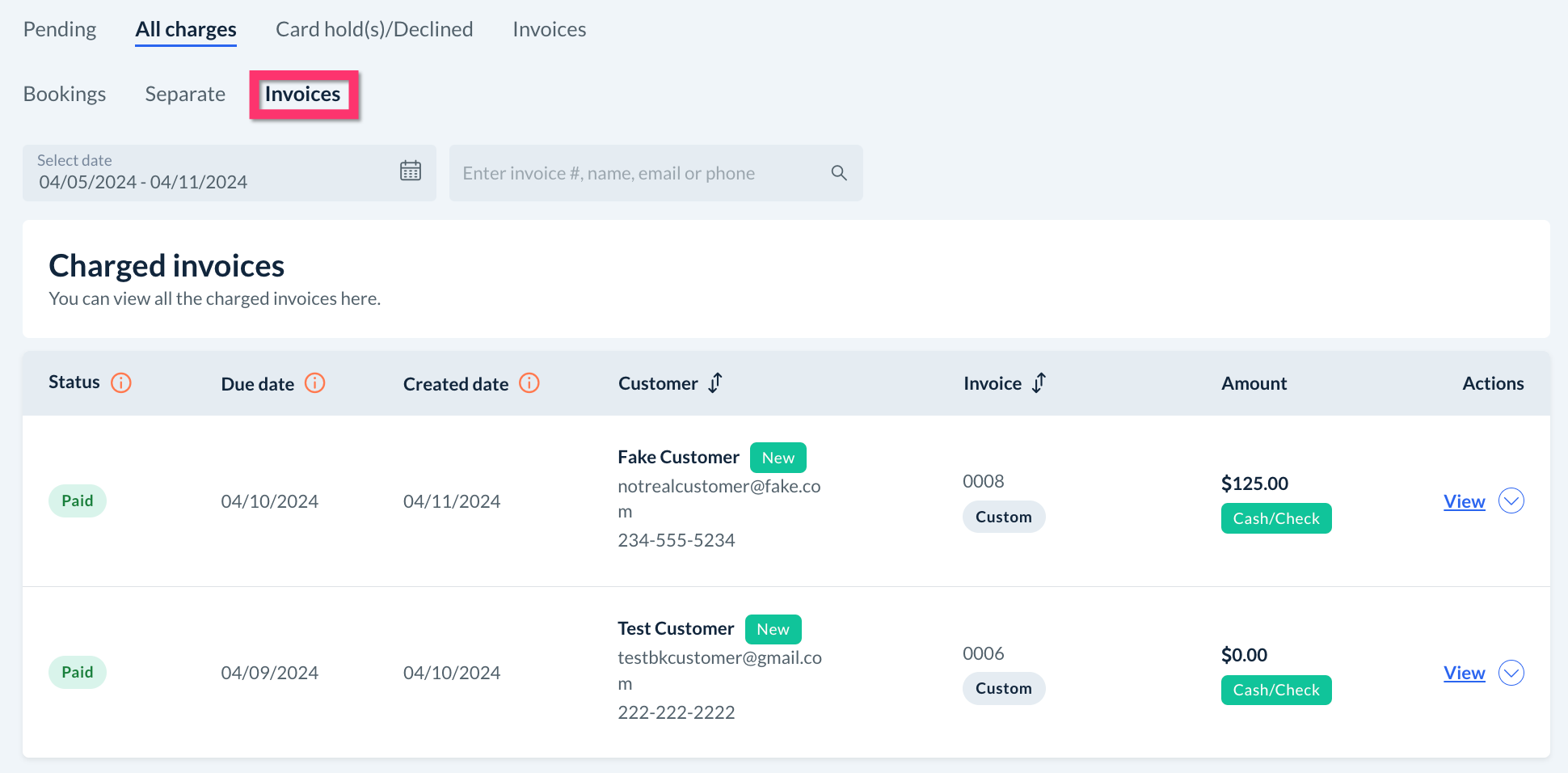Select the Bookings sub-tab
The image size is (1568, 773).
(65, 95)
